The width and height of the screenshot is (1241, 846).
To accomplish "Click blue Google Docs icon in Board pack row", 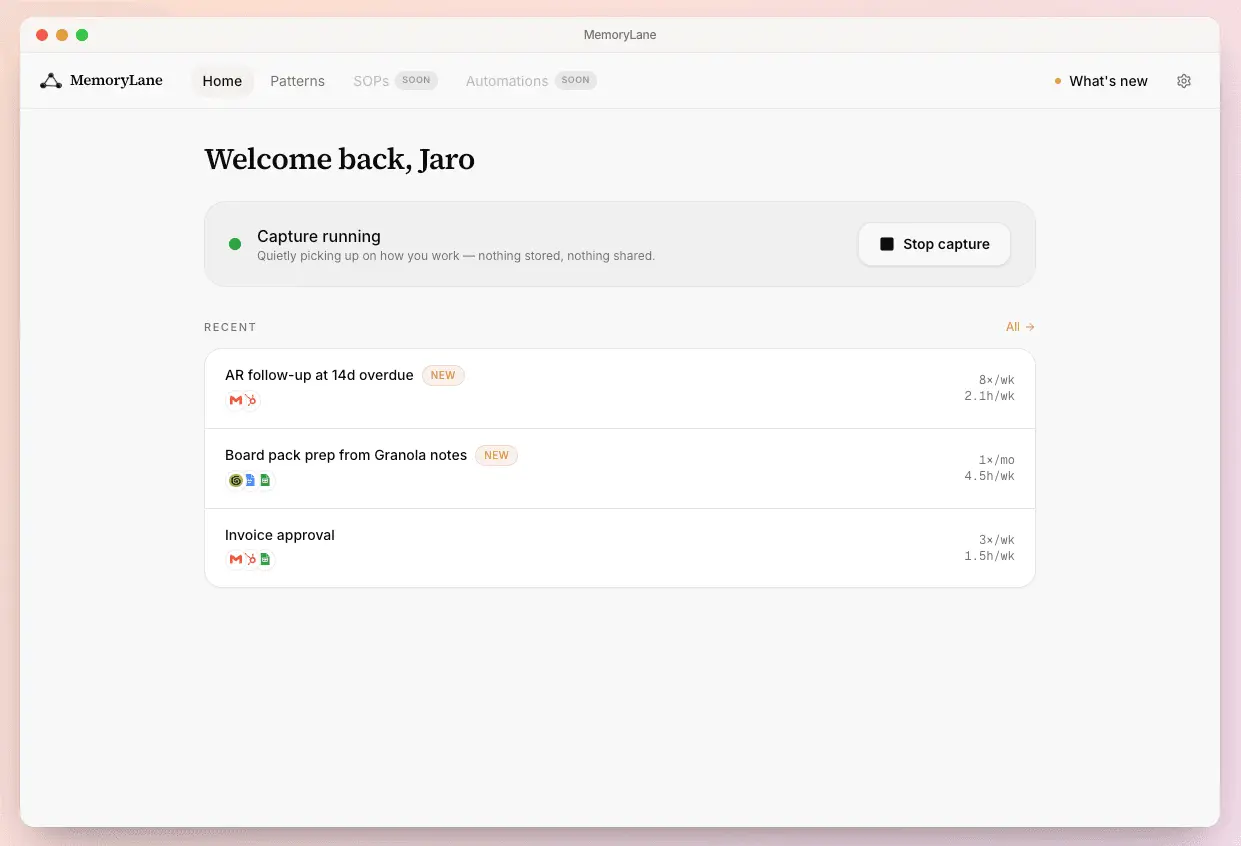I will click(x=251, y=480).
